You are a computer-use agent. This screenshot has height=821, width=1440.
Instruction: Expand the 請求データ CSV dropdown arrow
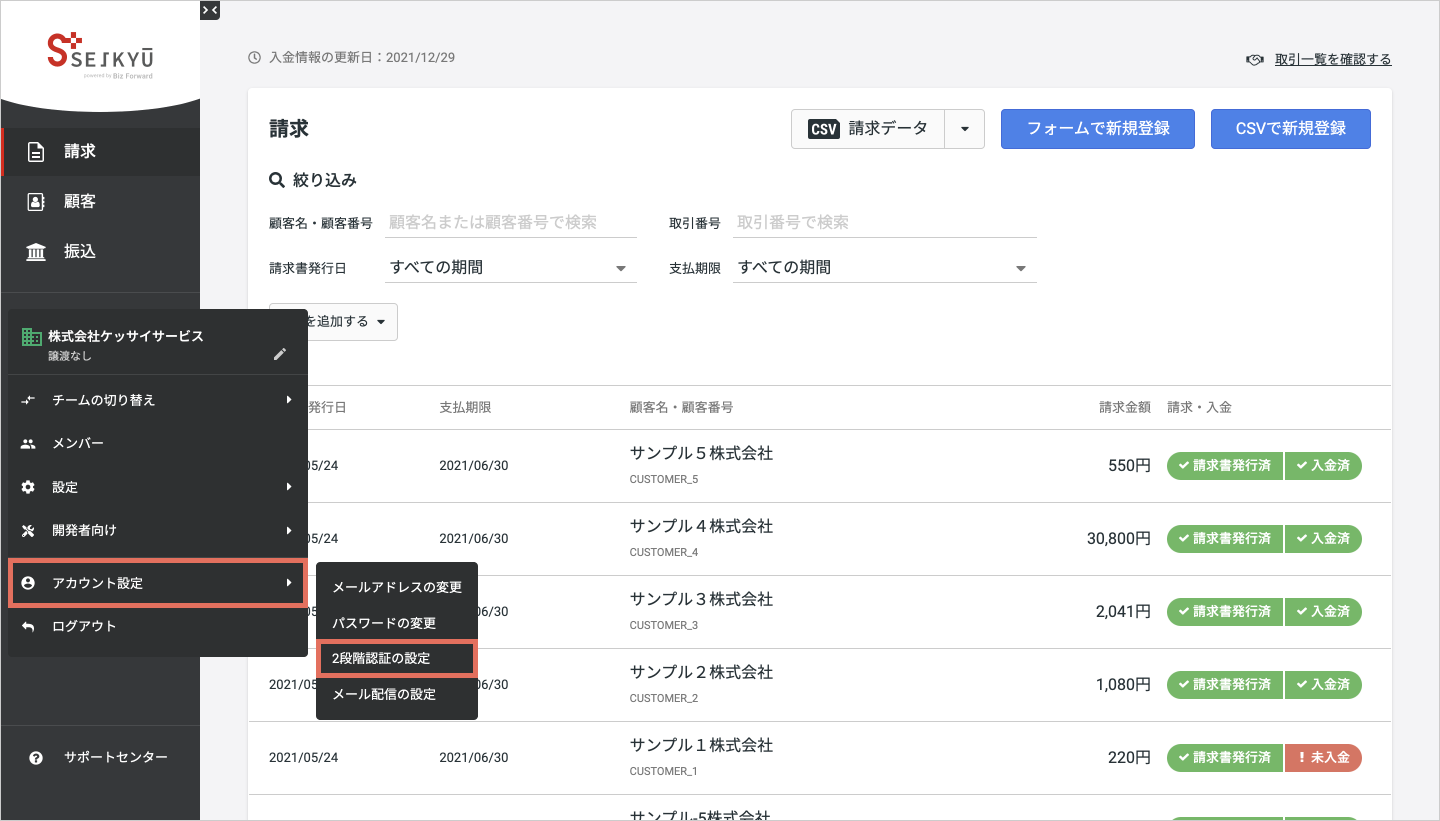click(x=964, y=129)
